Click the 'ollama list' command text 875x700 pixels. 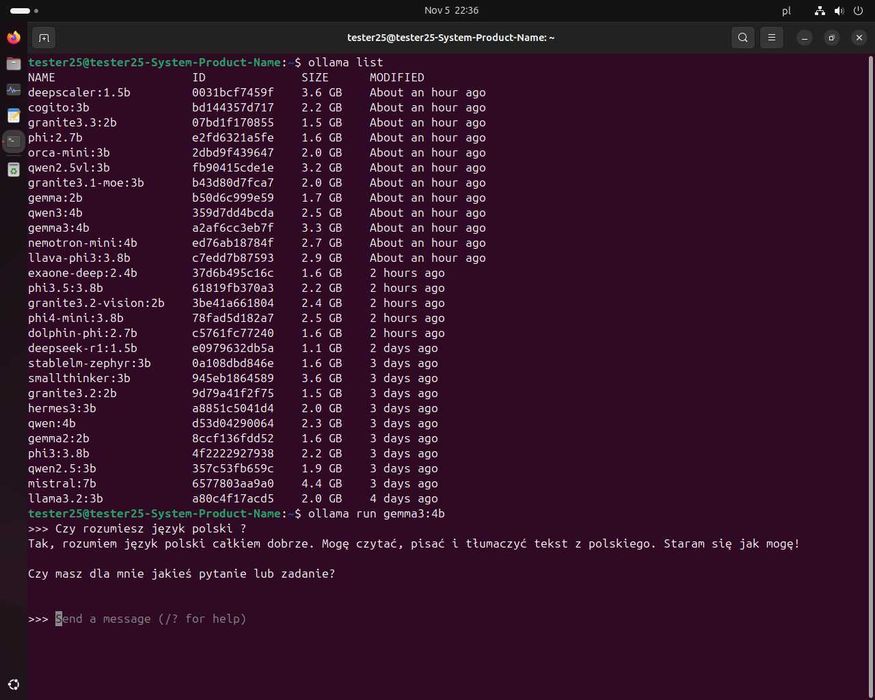(345, 63)
